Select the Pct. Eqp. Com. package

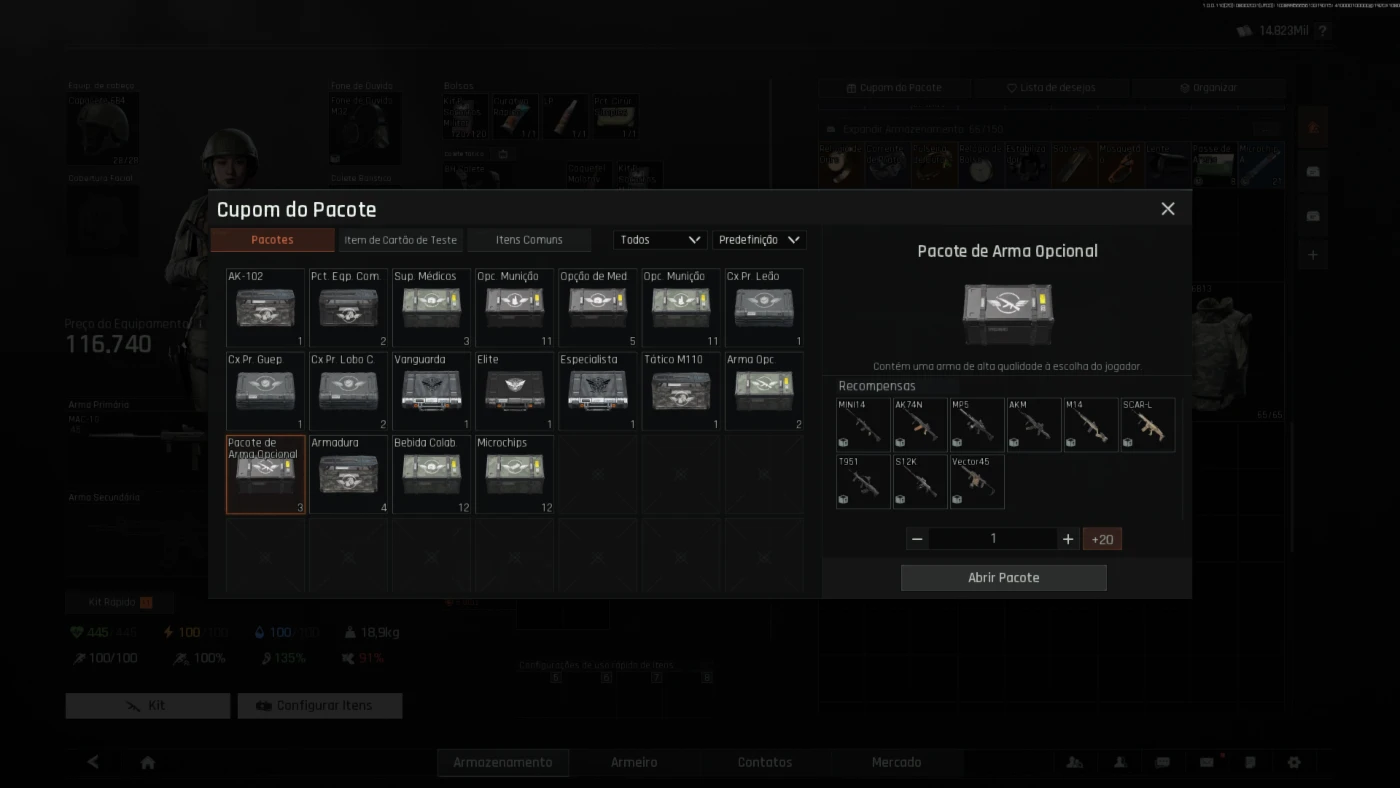point(348,307)
